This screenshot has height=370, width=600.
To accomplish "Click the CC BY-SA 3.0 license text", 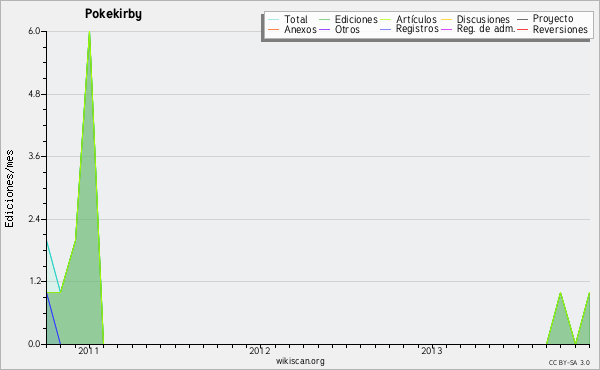I will (x=569, y=362).
